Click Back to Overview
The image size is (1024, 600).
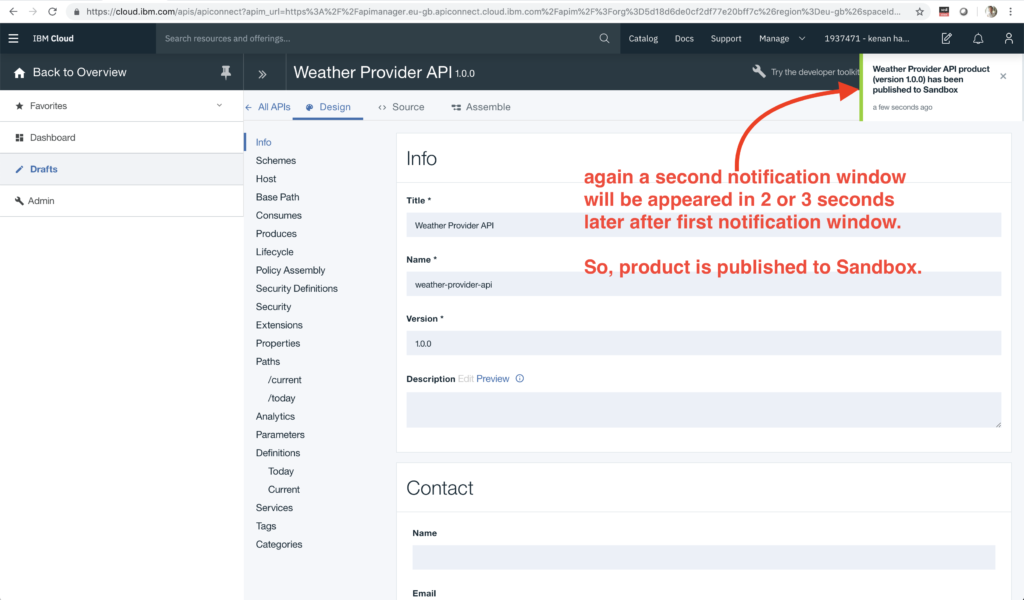[x=80, y=72]
